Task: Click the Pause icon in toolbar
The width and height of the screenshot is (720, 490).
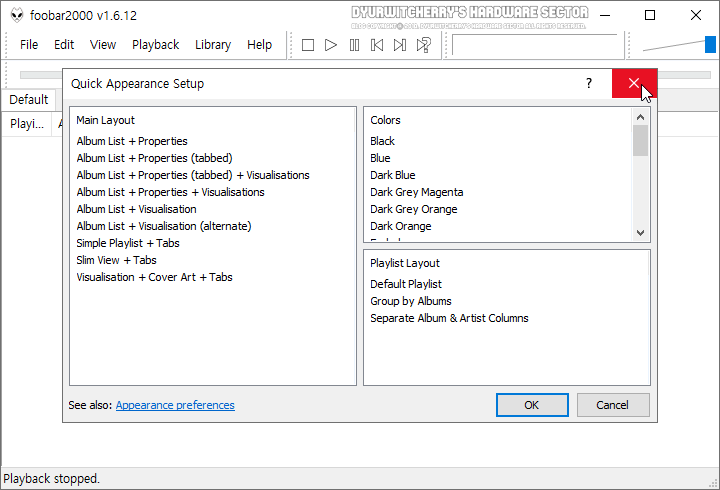Action: [354, 45]
